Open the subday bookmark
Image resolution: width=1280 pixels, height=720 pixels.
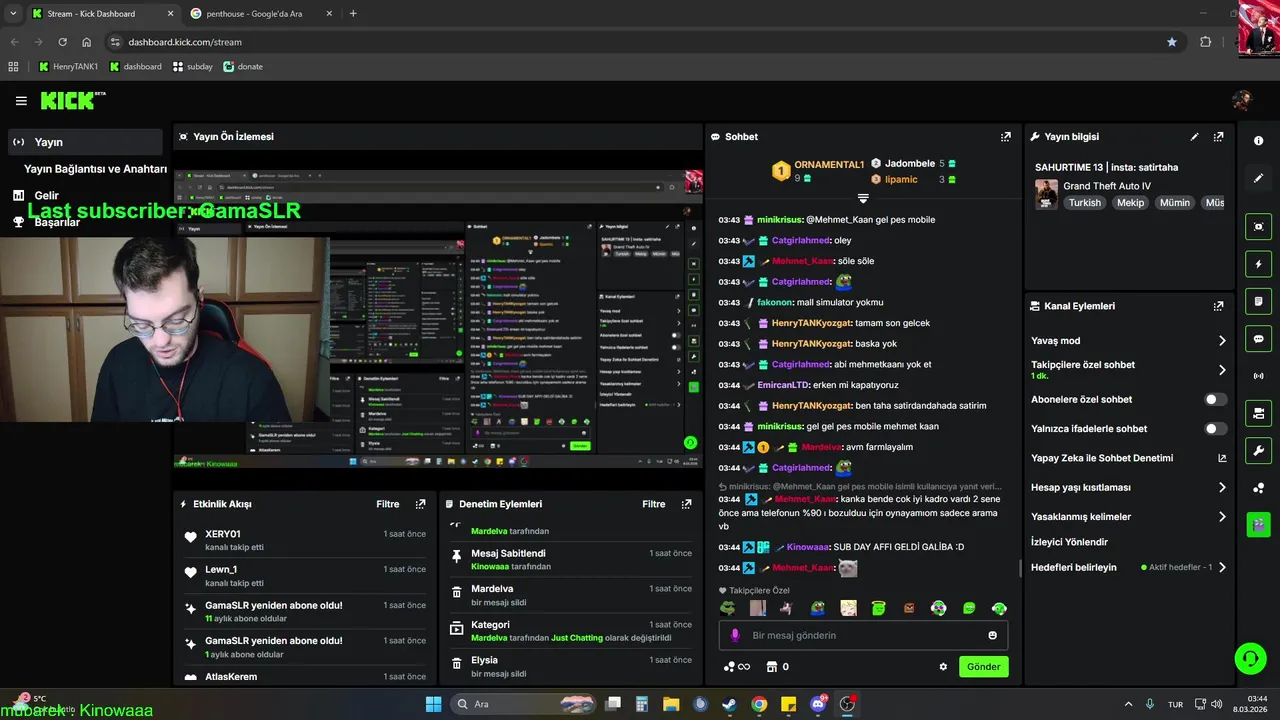pyautogui.click(x=193, y=67)
